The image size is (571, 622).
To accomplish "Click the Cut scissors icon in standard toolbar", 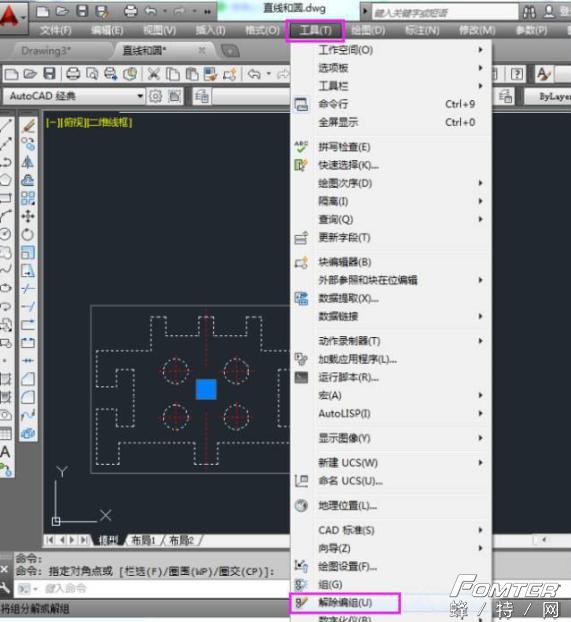I will pyautogui.click(x=154, y=74).
